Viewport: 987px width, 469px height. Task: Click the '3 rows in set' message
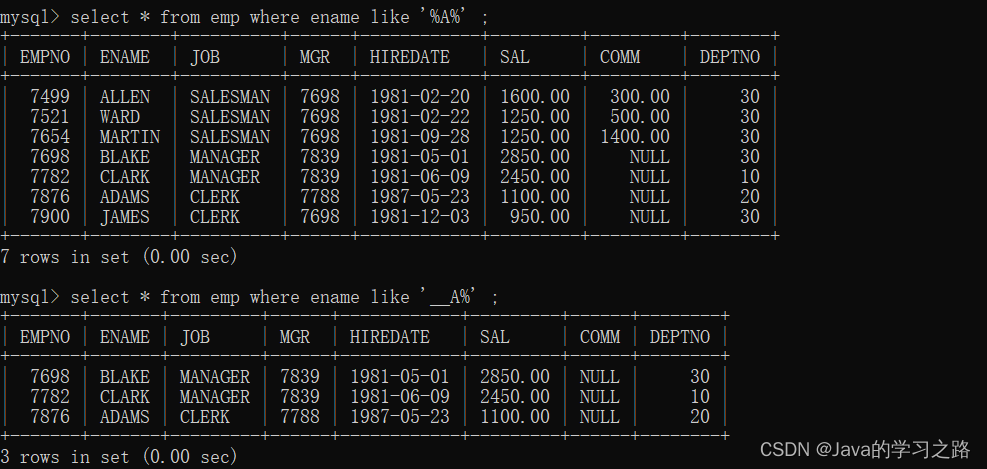click(x=119, y=456)
